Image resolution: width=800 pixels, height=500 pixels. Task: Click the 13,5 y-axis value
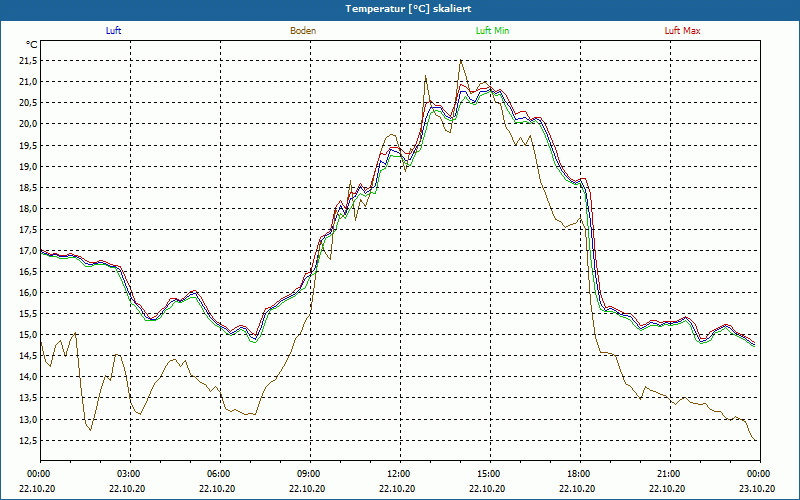coord(28,398)
